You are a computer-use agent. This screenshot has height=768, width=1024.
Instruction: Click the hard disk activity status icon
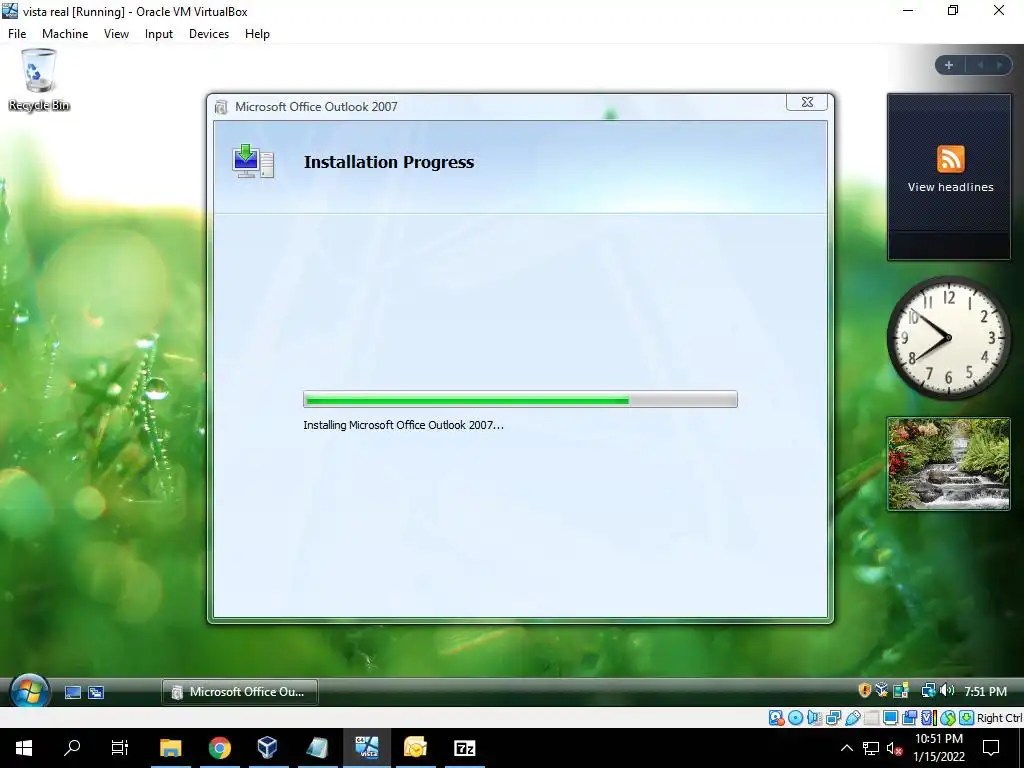pyautogui.click(x=776, y=718)
